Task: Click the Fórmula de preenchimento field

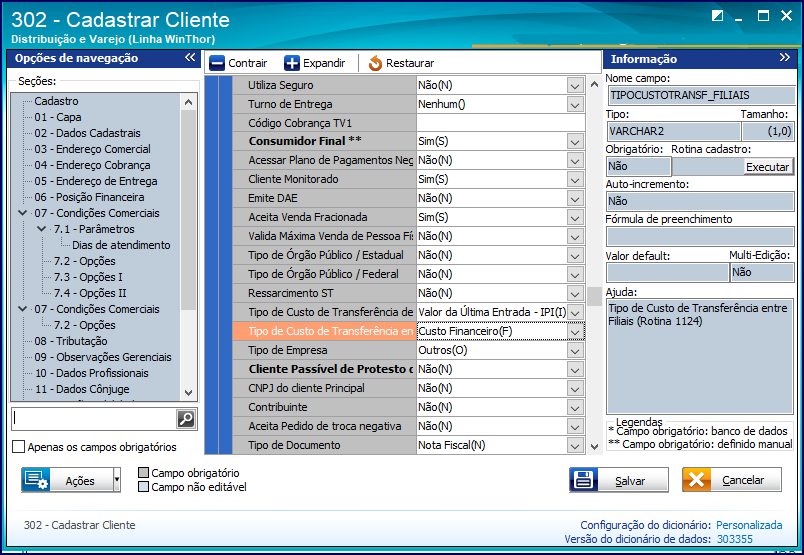Action: pos(700,236)
